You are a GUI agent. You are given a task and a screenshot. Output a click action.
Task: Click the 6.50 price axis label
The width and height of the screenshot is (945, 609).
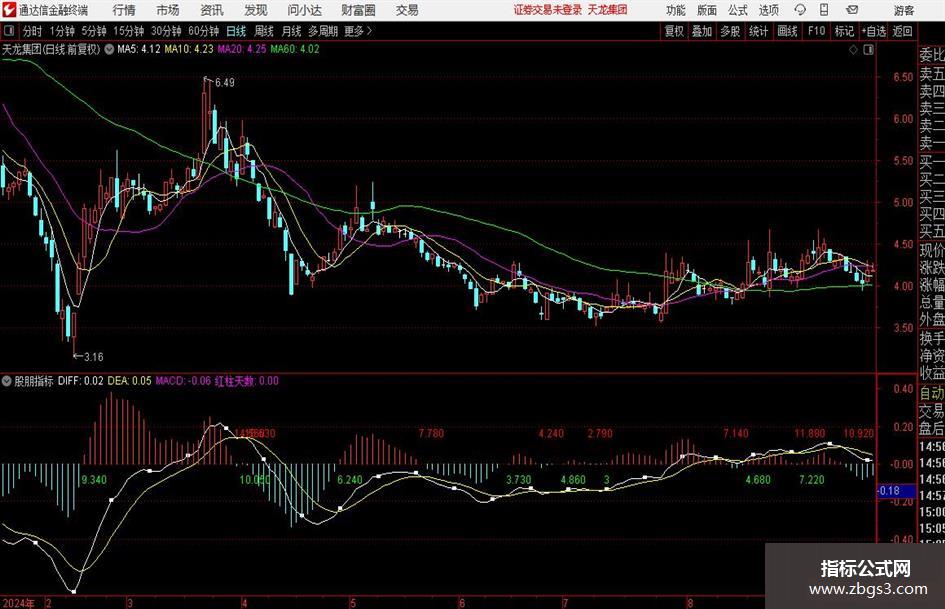coord(903,77)
